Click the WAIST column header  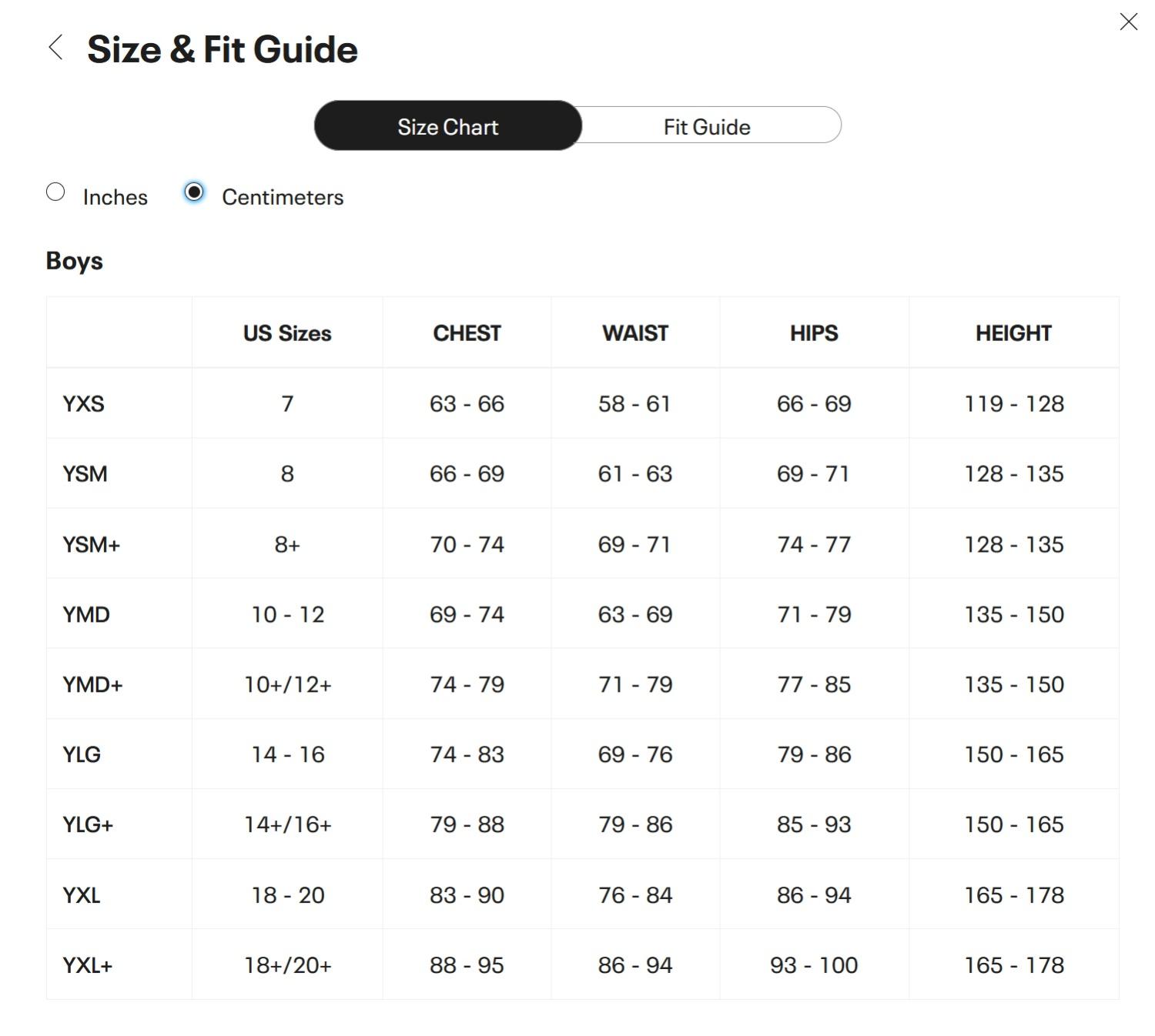635,333
